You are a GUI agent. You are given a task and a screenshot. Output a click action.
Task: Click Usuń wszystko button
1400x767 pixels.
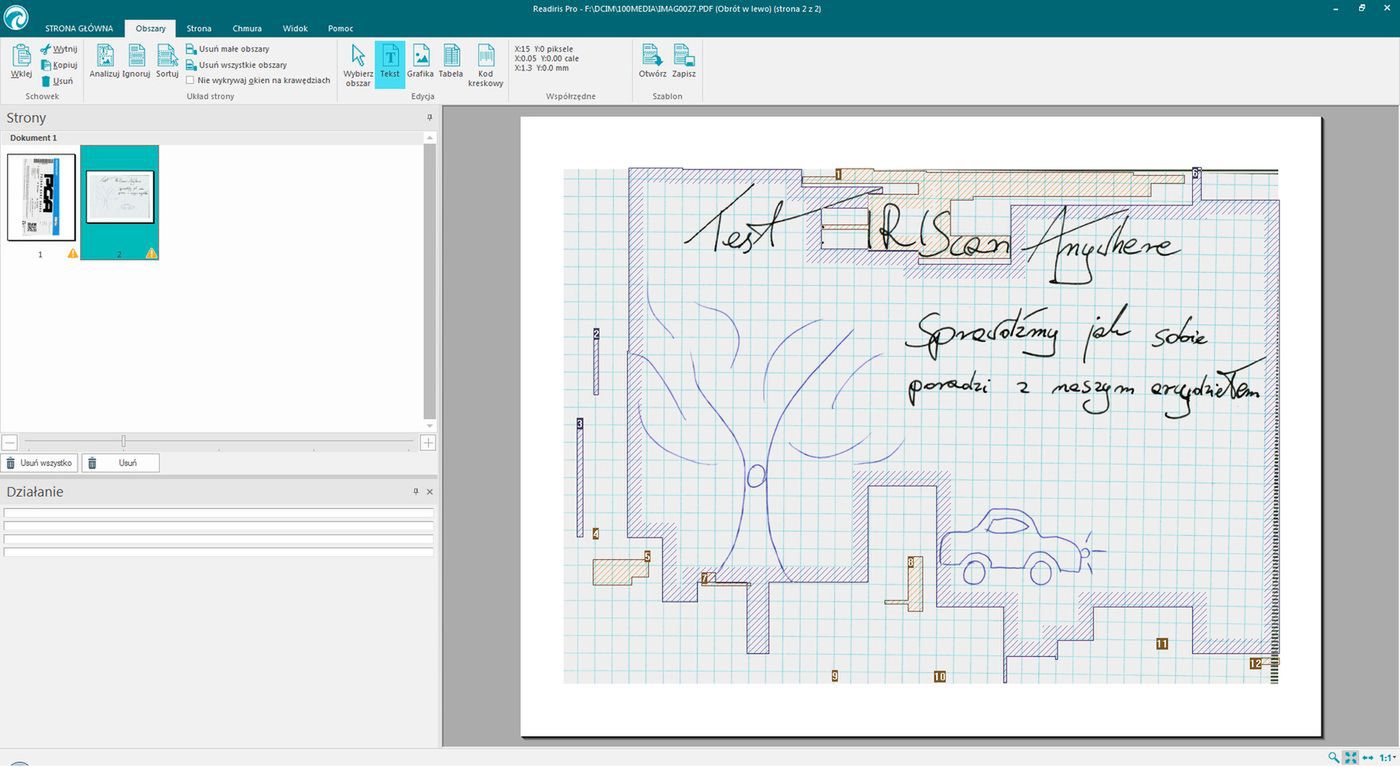click(40, 463)
